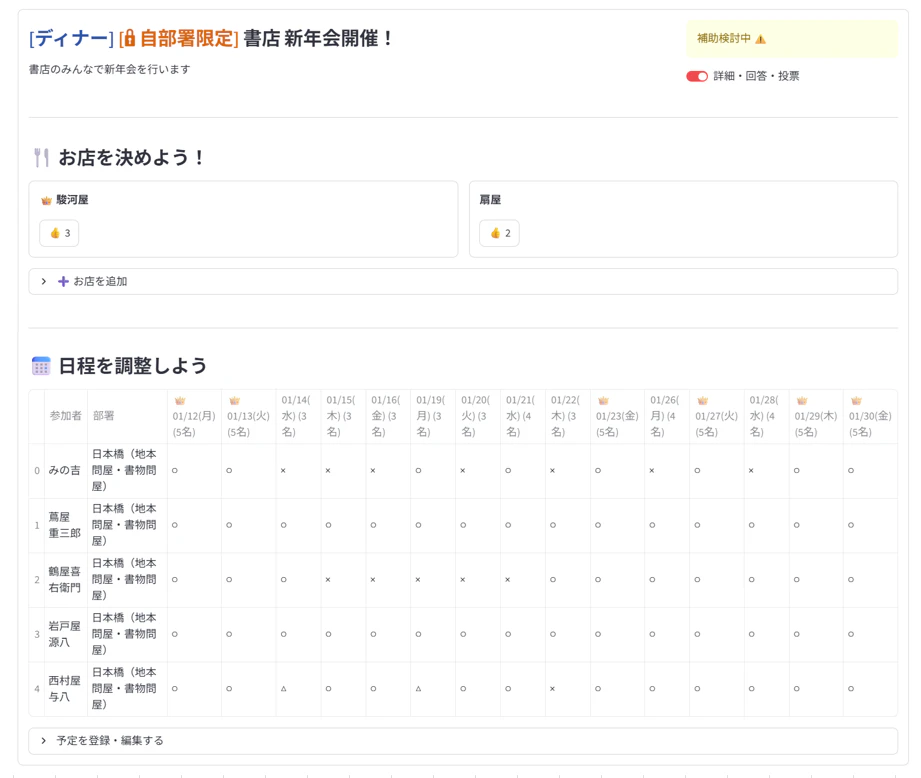Click 鶴屋喜右衛門's × mark for 01/21

coord(507,580)
